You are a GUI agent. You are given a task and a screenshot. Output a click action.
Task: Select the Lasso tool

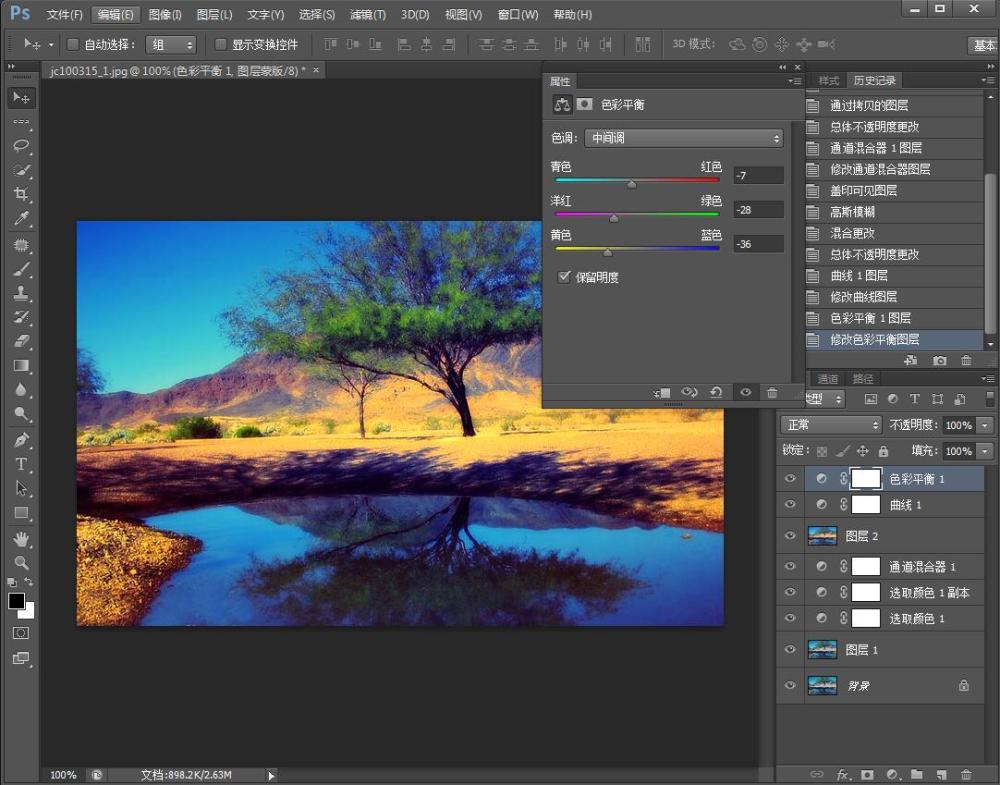click(x=21, y=145)
